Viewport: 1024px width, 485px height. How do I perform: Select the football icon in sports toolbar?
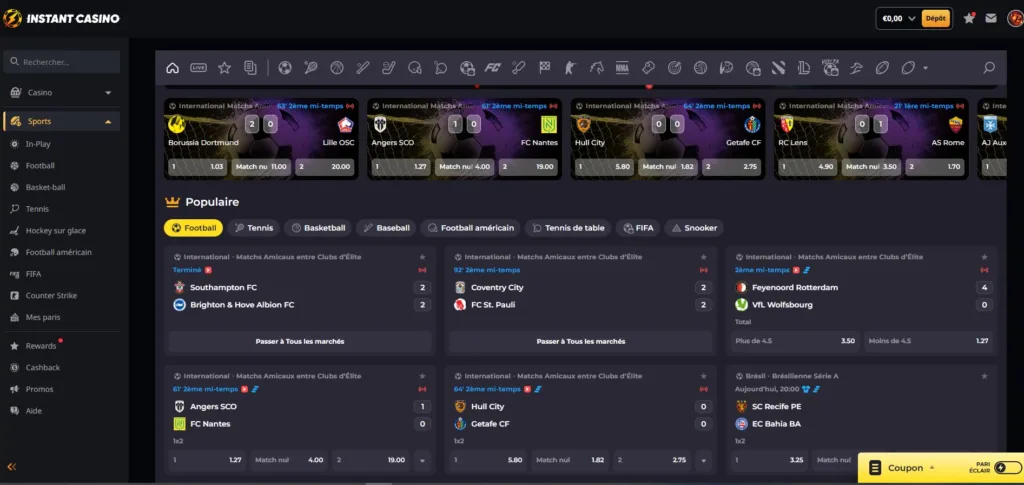click(285, 67)
